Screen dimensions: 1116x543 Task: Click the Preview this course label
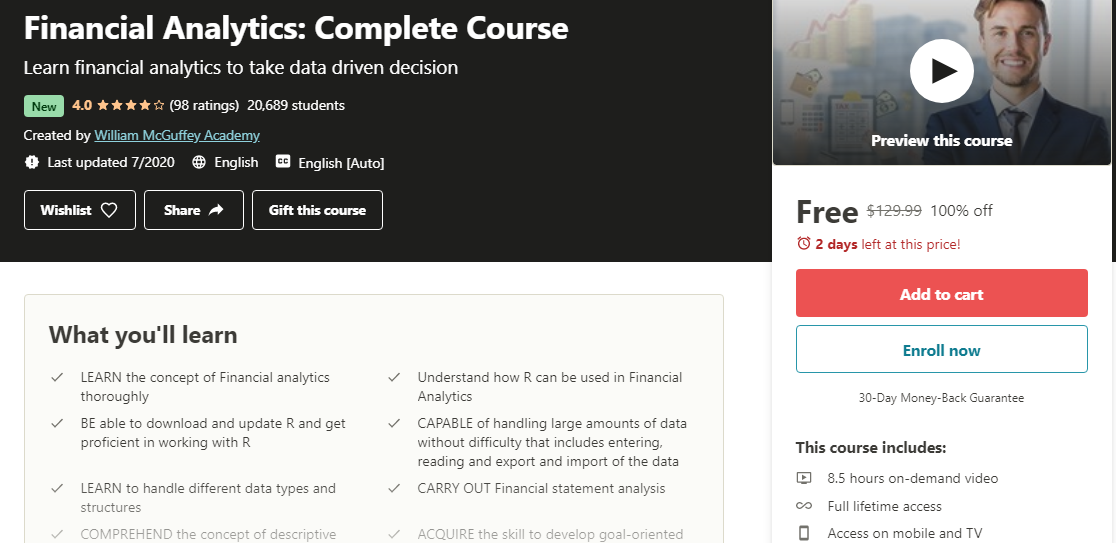click(941, 141)
